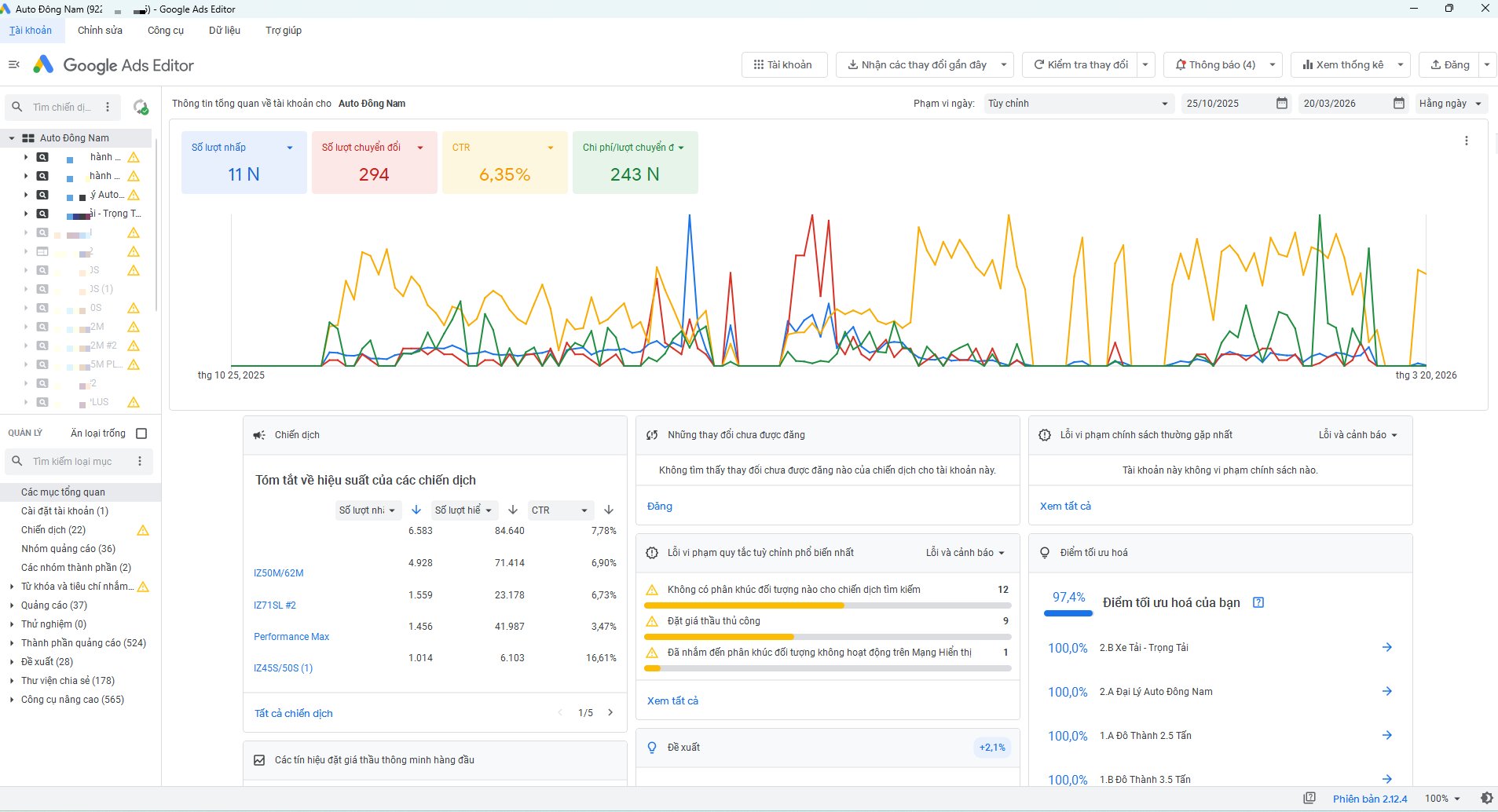1498x812 pixels.
Task: Open Phạm vi ngày Tùy chỉnh dropdown
Action: [1079, 103]
